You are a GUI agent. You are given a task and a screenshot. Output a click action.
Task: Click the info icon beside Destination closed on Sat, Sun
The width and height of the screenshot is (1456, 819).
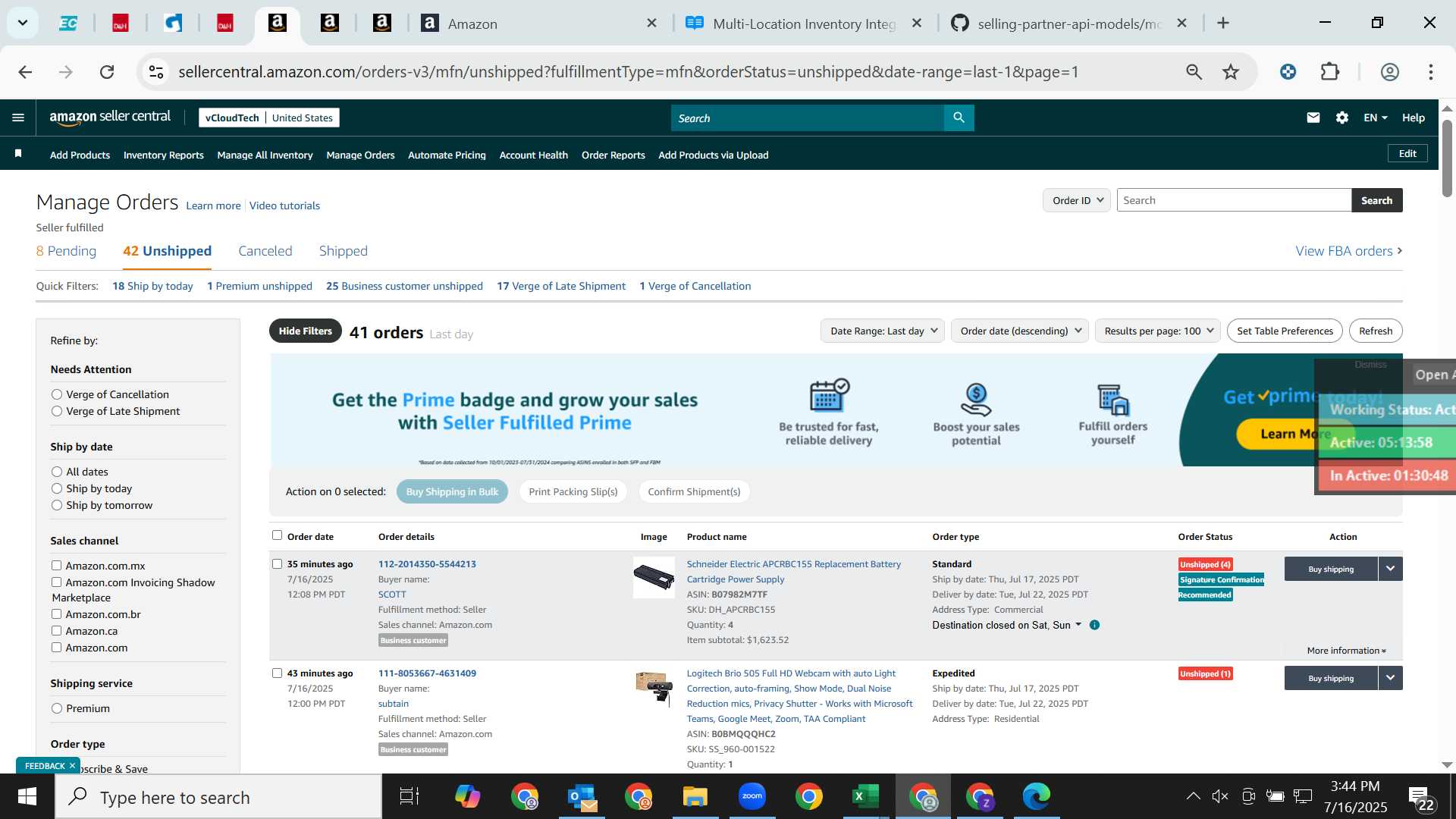(1094, 625)
